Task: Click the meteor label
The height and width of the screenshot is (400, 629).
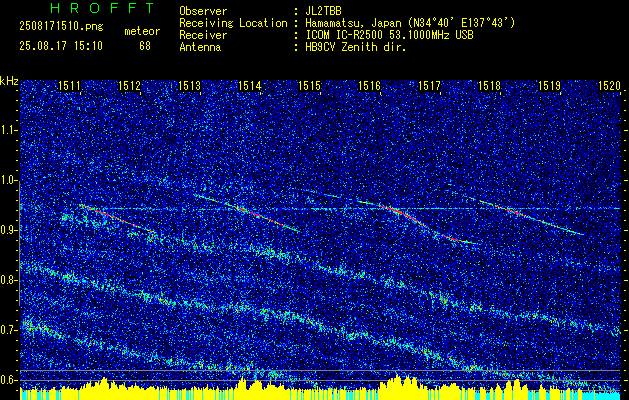Action: (142, 31)
